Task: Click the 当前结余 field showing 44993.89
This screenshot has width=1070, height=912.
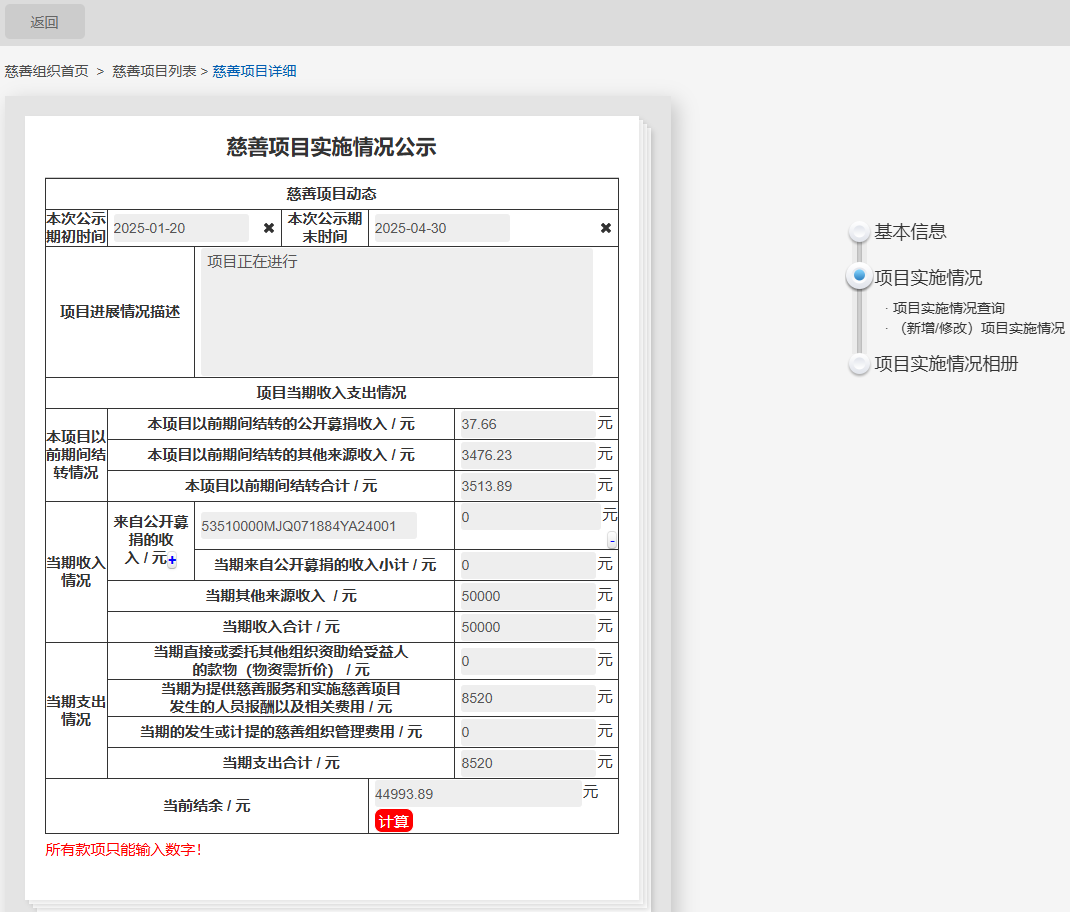Action: [475, 794]
